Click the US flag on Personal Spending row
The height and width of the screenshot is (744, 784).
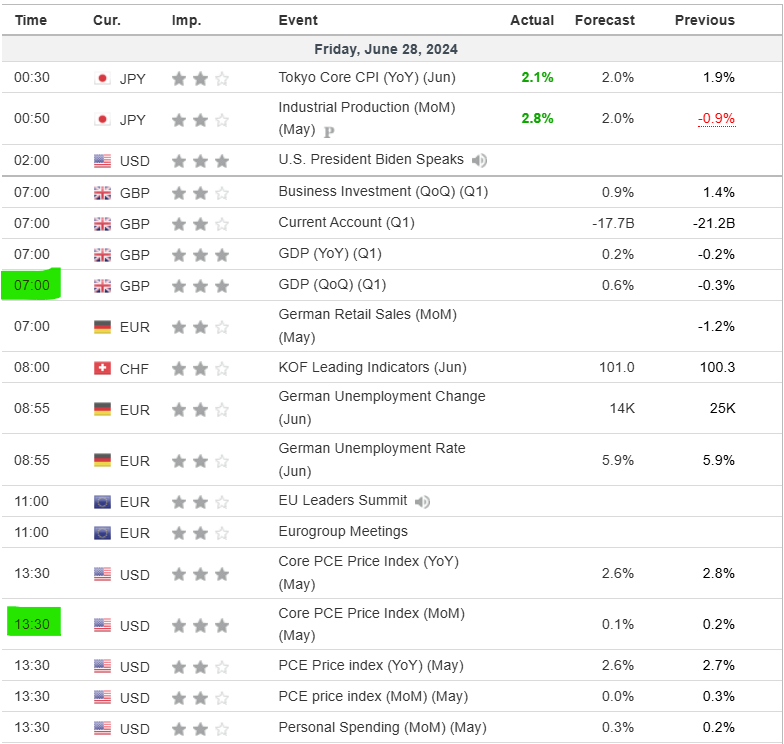tap(102, 728)
